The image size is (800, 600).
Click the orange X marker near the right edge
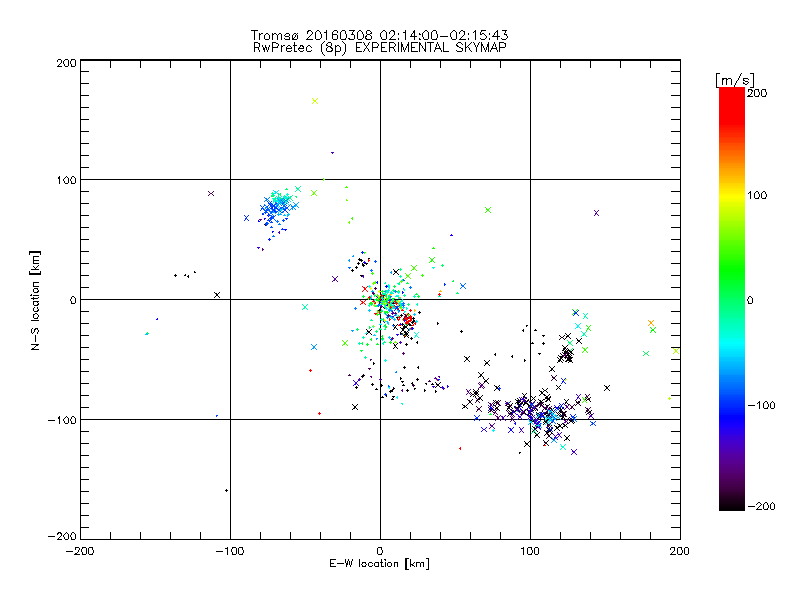pyautogui.click(x=651, y=323)
